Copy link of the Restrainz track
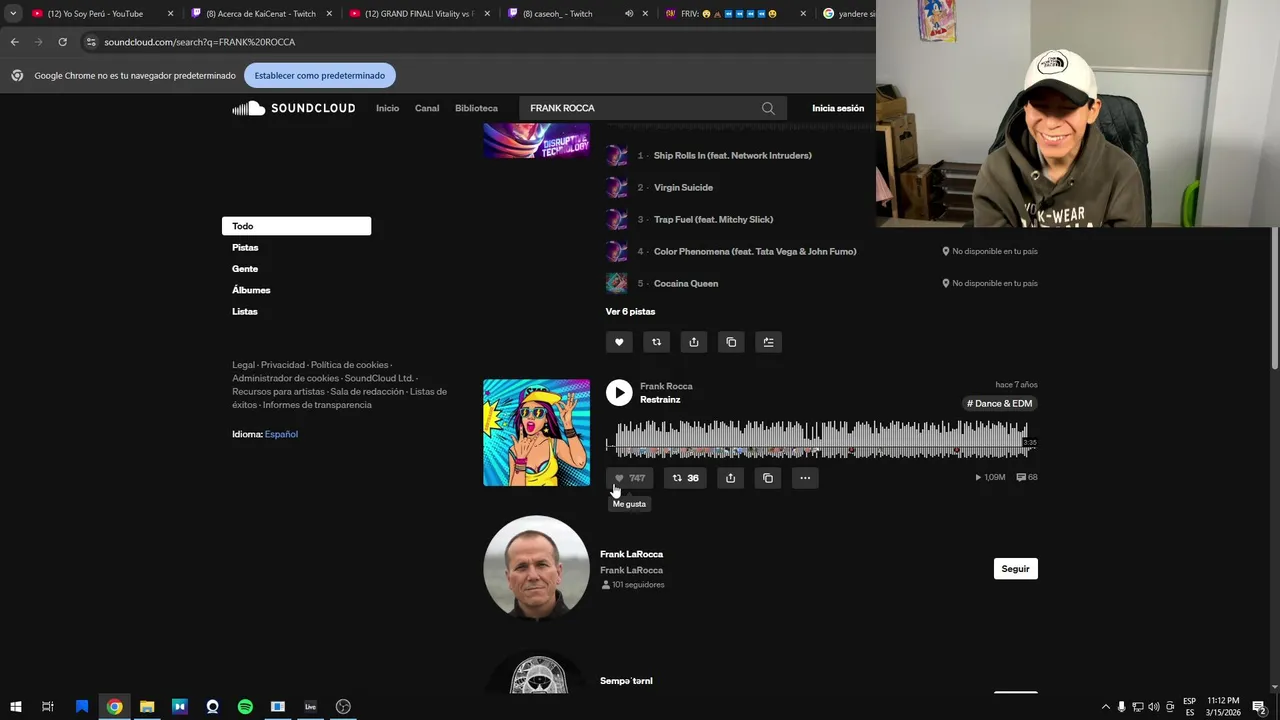 pos(768,478)
